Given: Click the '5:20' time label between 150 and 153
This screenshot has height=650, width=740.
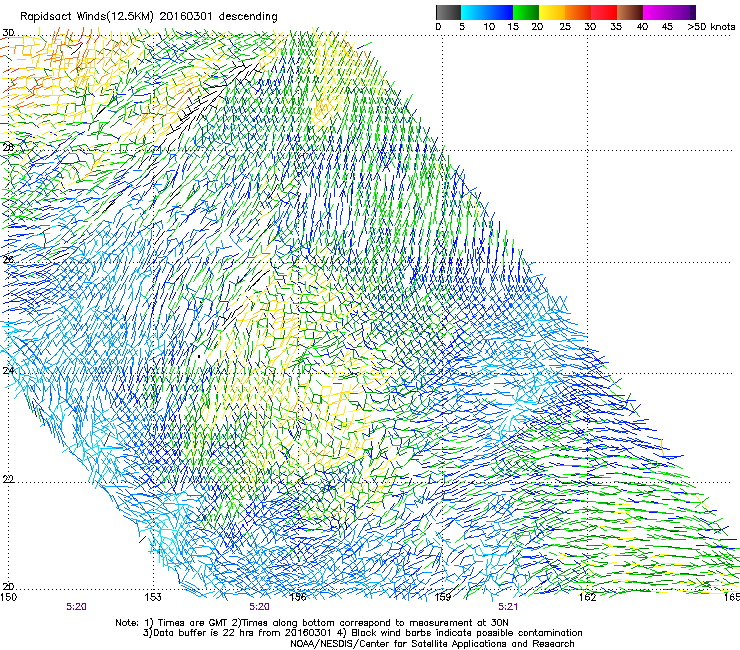Looking at the screenshot, I should point(76,607).
